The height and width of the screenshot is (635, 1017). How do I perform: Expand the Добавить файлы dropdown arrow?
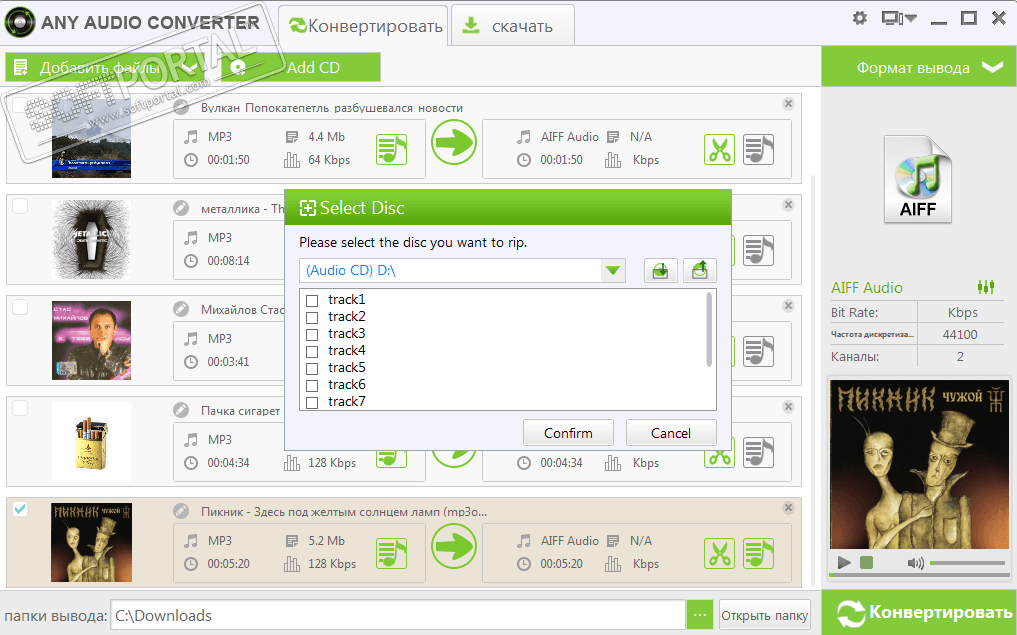coord(189,67)
